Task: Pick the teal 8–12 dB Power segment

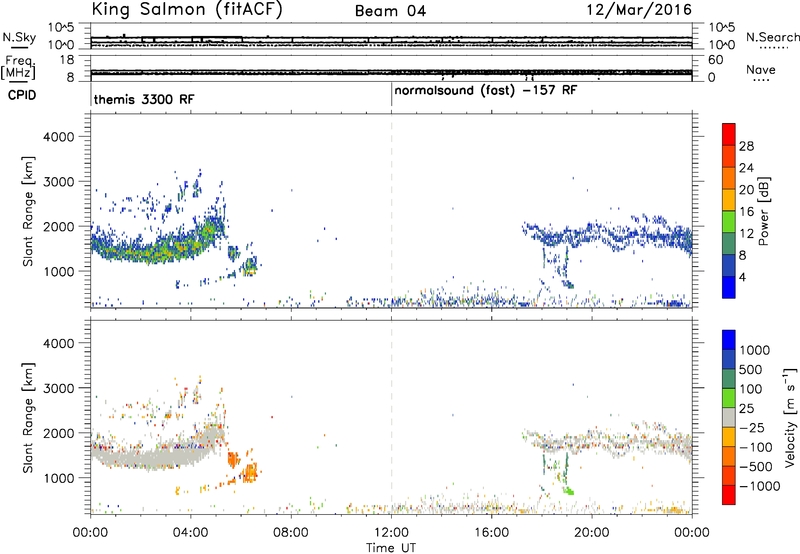Action: (x=729, y=244)
